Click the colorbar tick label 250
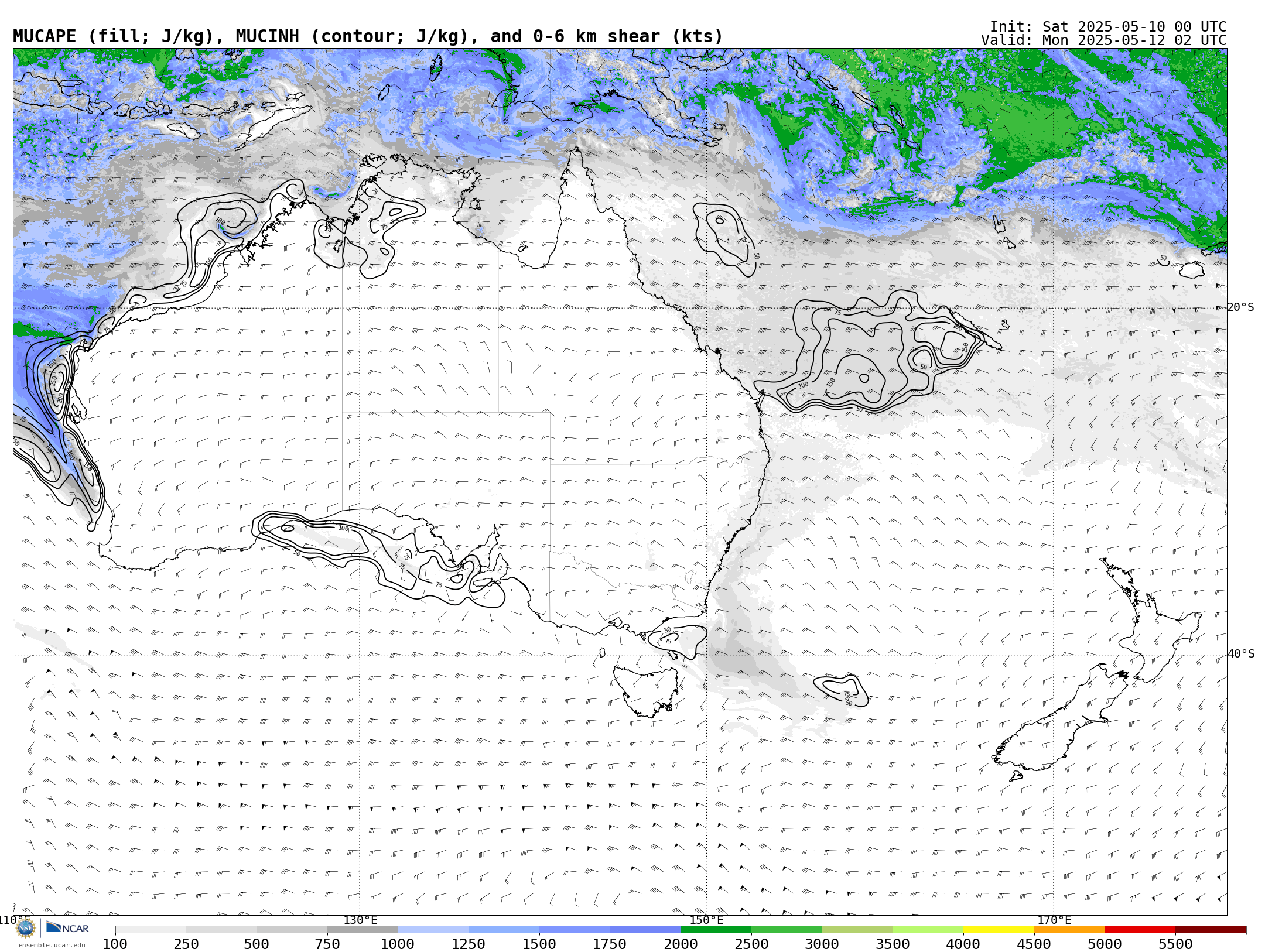The width and height of the screenshot is (1265, 952). coord(186,944)
